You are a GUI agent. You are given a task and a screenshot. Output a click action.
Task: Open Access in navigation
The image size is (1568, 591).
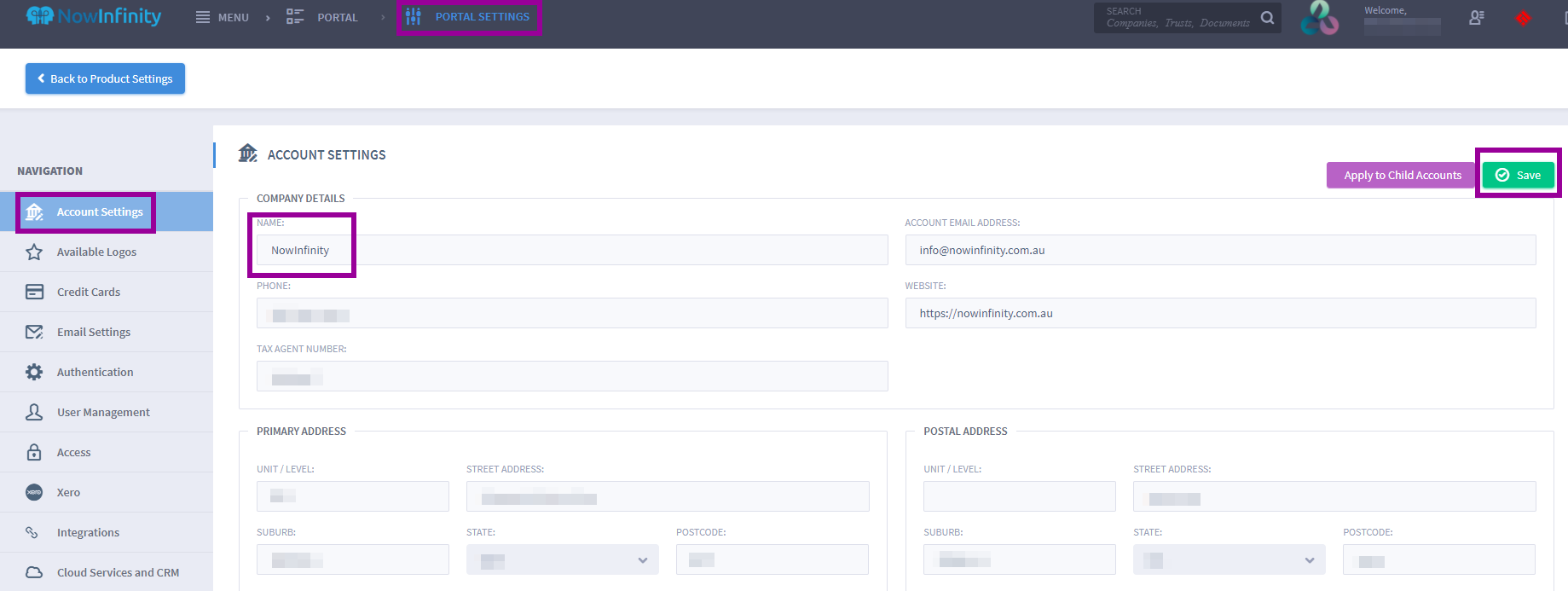click(107, 452)
